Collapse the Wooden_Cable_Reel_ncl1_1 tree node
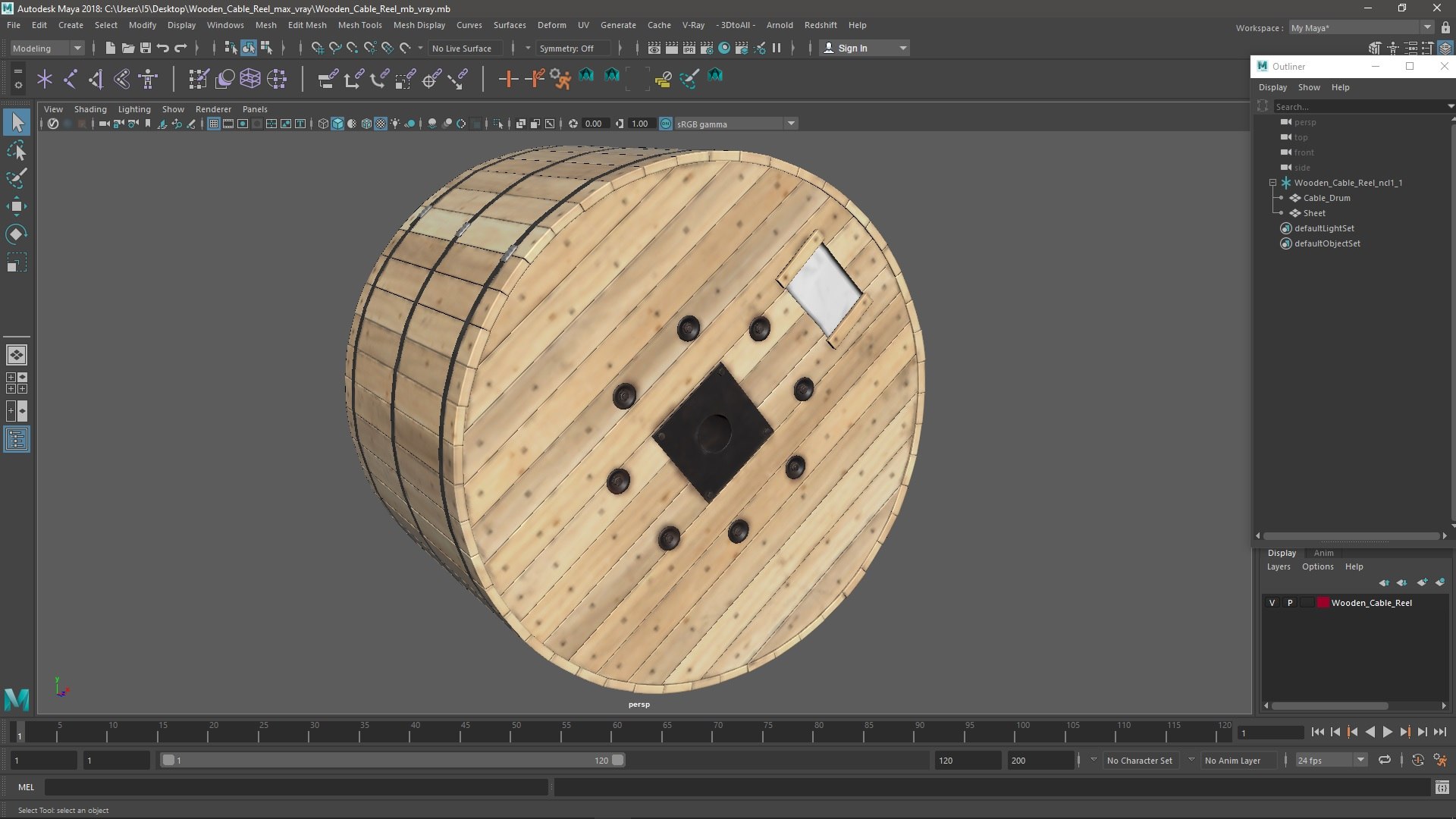 (x=1272, y=183)
